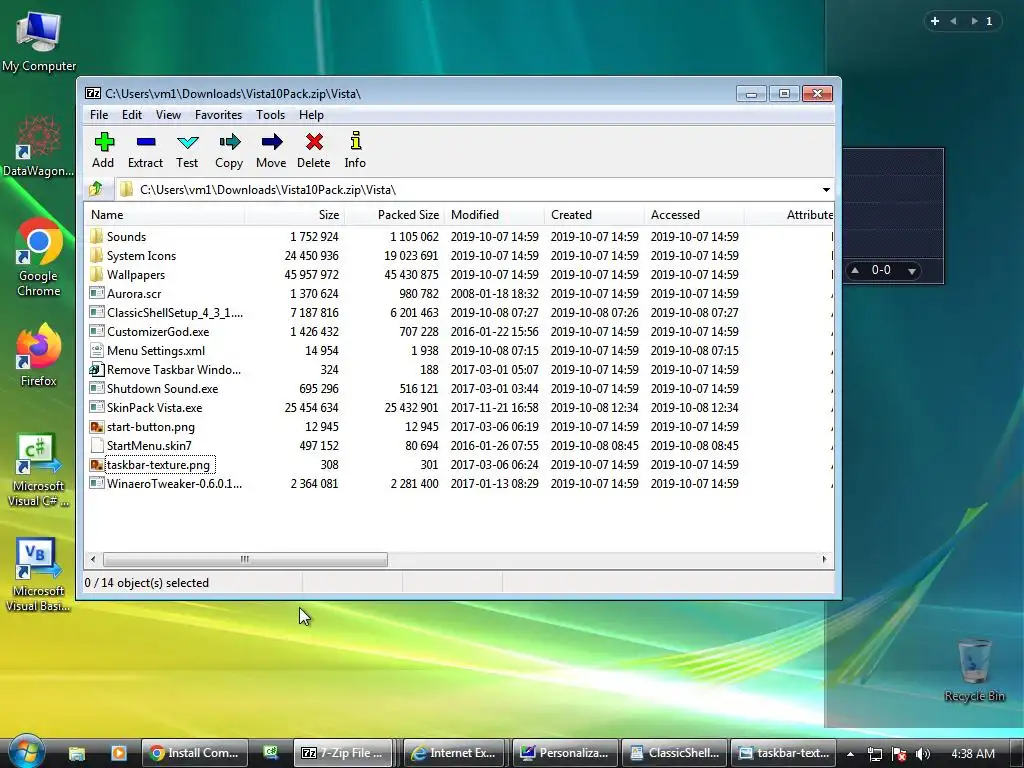The image size is (1024, 768).
Task: Select the Wallpapers folder icon
Action: point(97,274)
